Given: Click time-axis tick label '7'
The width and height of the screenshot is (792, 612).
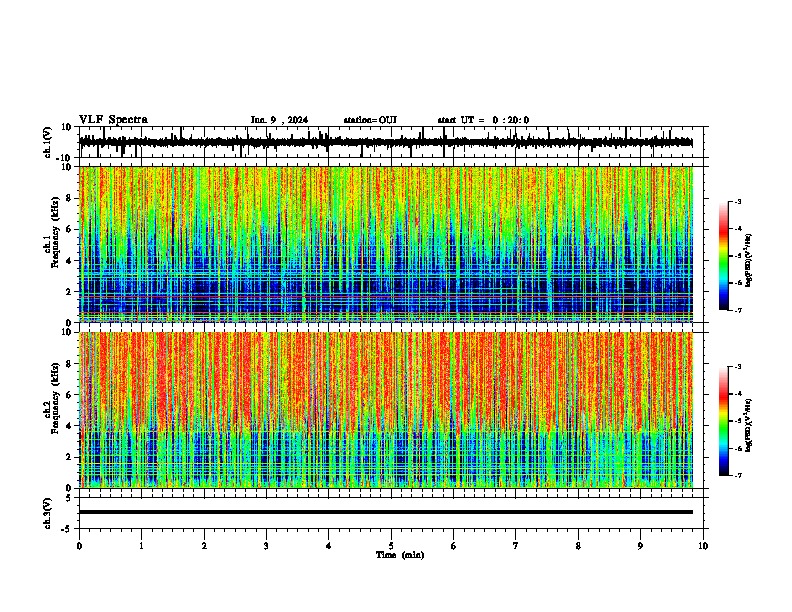Looking at the screenshot, I should 516,546.
